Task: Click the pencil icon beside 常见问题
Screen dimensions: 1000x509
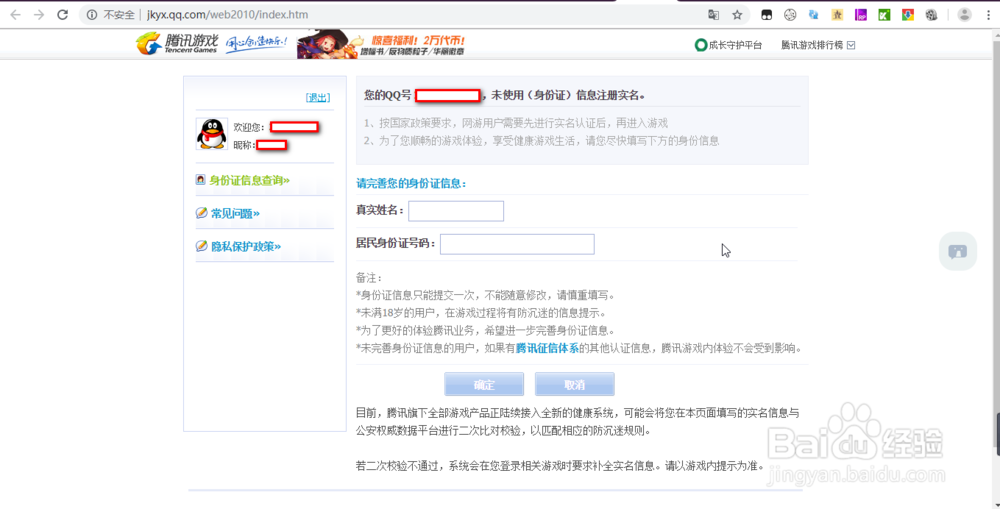Action: click(202, 213)
